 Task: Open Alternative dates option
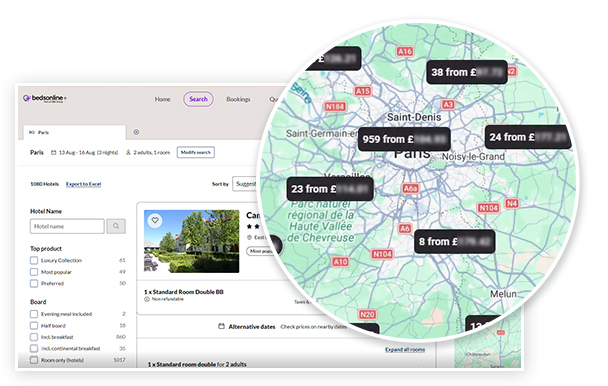tap(252, 327)
